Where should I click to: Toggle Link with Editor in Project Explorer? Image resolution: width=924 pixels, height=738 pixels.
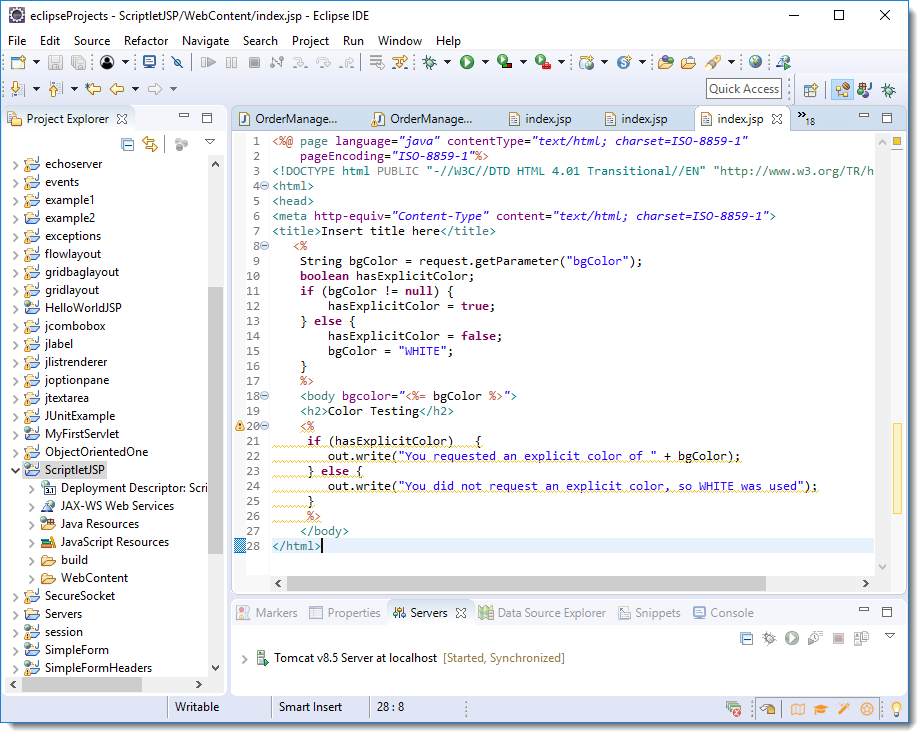point(150,144)
